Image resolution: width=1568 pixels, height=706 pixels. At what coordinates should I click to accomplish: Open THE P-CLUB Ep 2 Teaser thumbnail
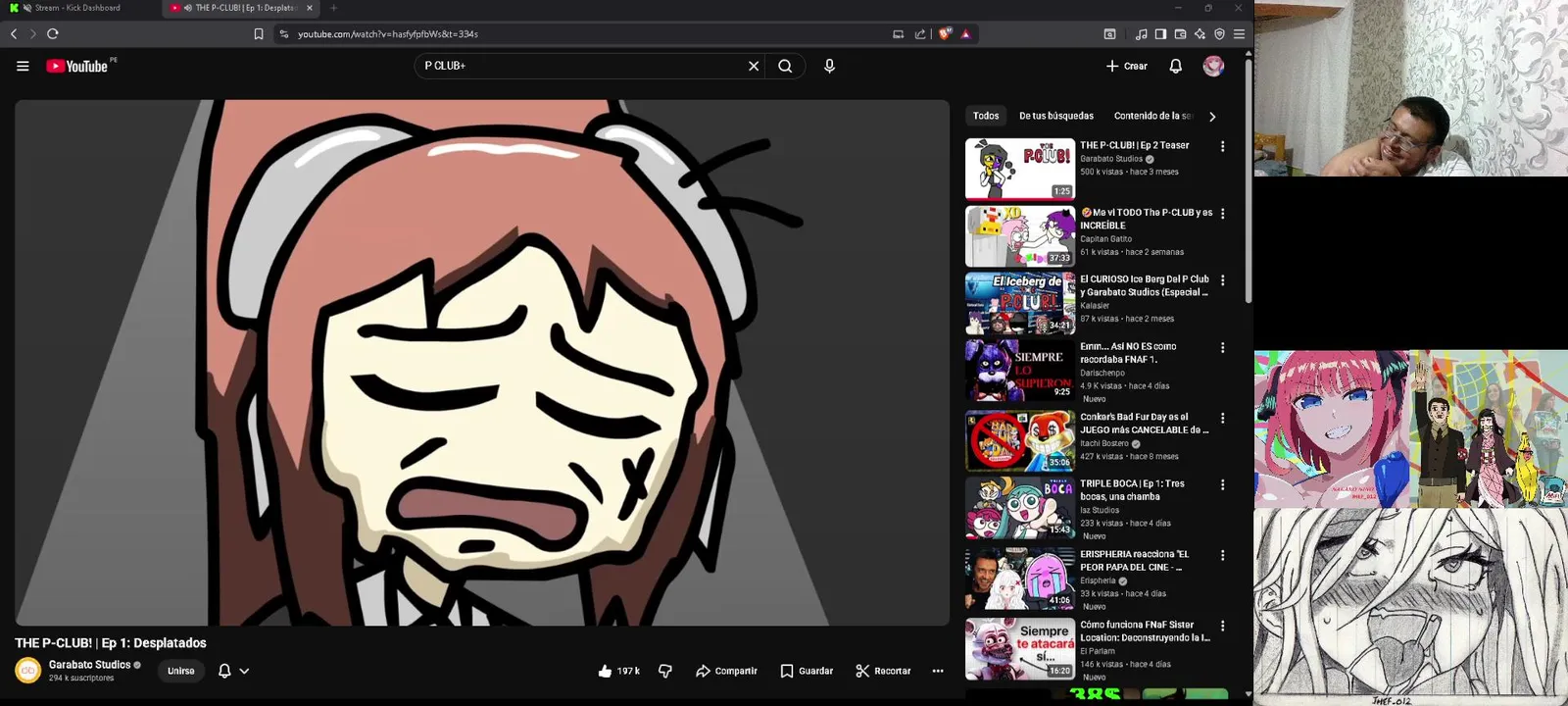click(x=1020, y=169)
